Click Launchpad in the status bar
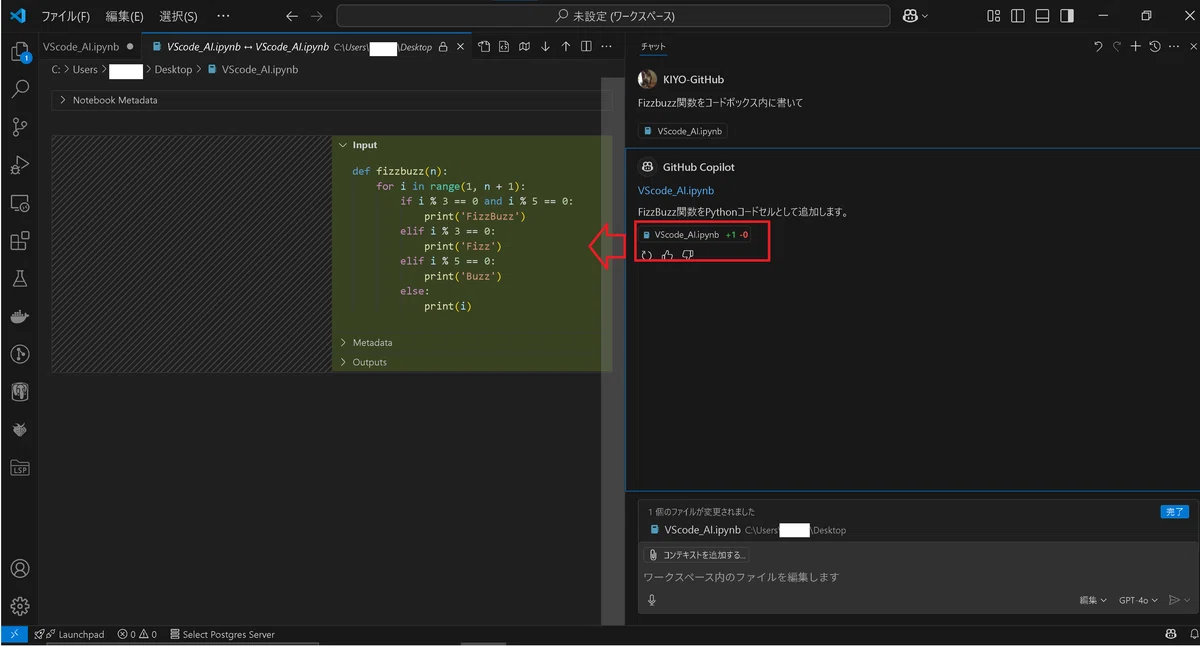1200x646 pixels. (x=69, y=634)
